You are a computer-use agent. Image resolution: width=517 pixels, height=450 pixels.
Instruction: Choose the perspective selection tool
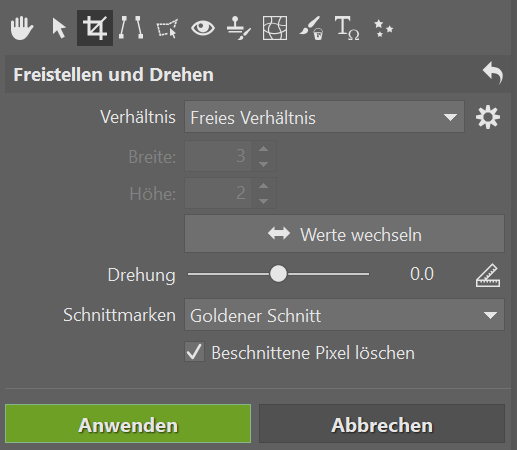pyautogui.click(x=167, y=29)
